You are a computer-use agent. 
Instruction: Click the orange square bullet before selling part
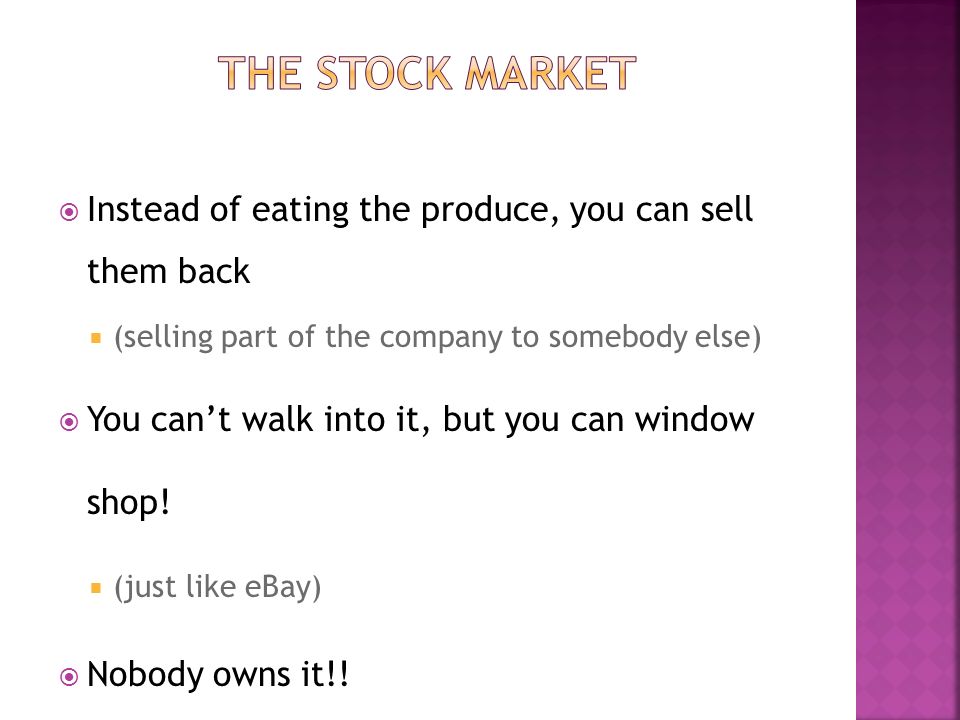pyautogui.click(x=96, y=337)
